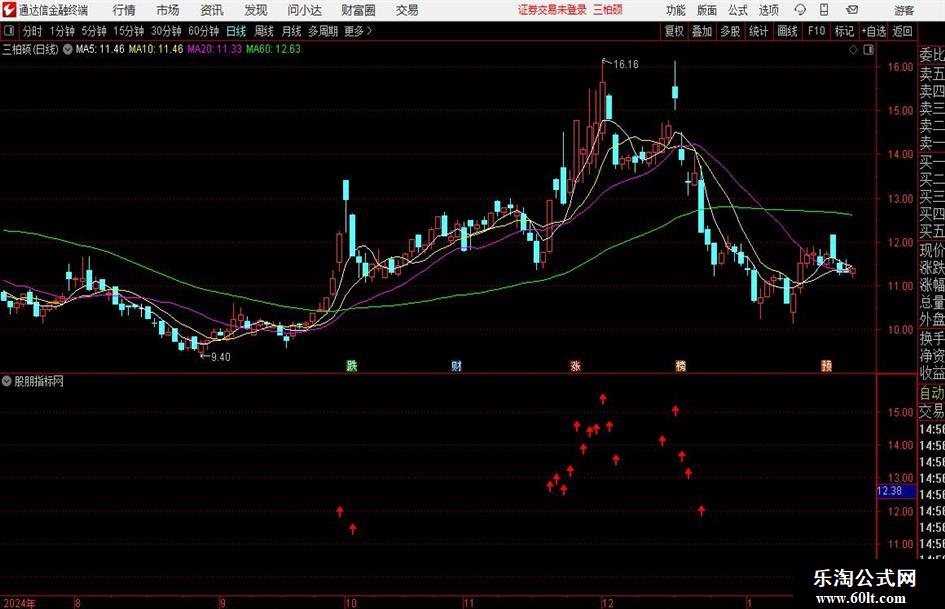Click the blue 财 marker on the chart
The image size is (945, 609).
[x=456, y=365]
